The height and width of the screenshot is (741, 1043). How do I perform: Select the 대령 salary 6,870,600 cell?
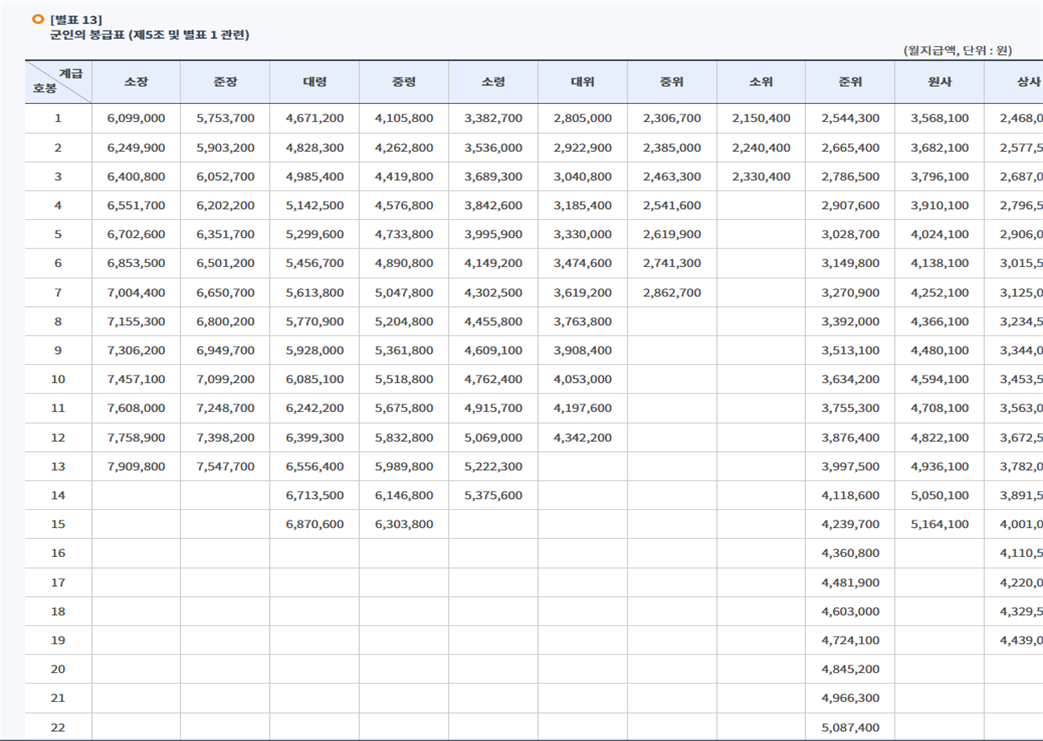[314, 524]
